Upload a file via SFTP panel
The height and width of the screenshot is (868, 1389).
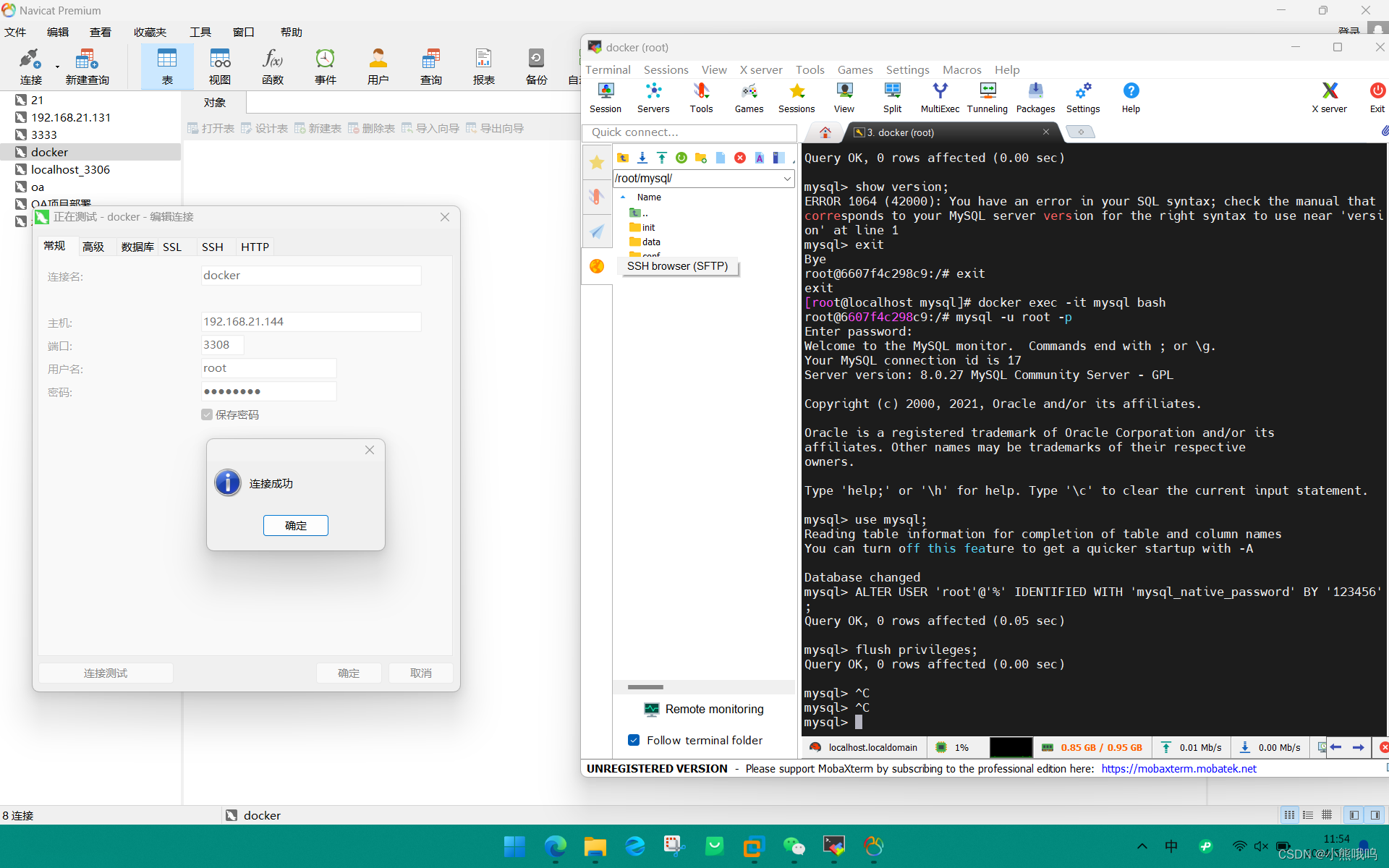click(662, 158)
